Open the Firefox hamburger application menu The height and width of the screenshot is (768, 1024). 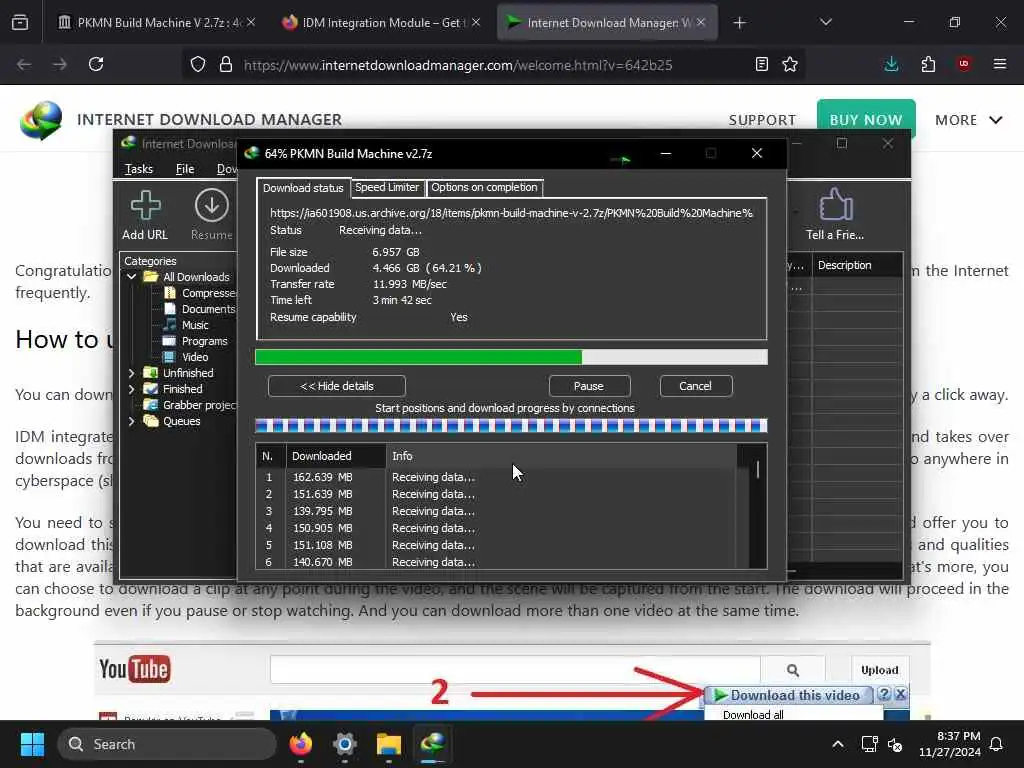1000,64
